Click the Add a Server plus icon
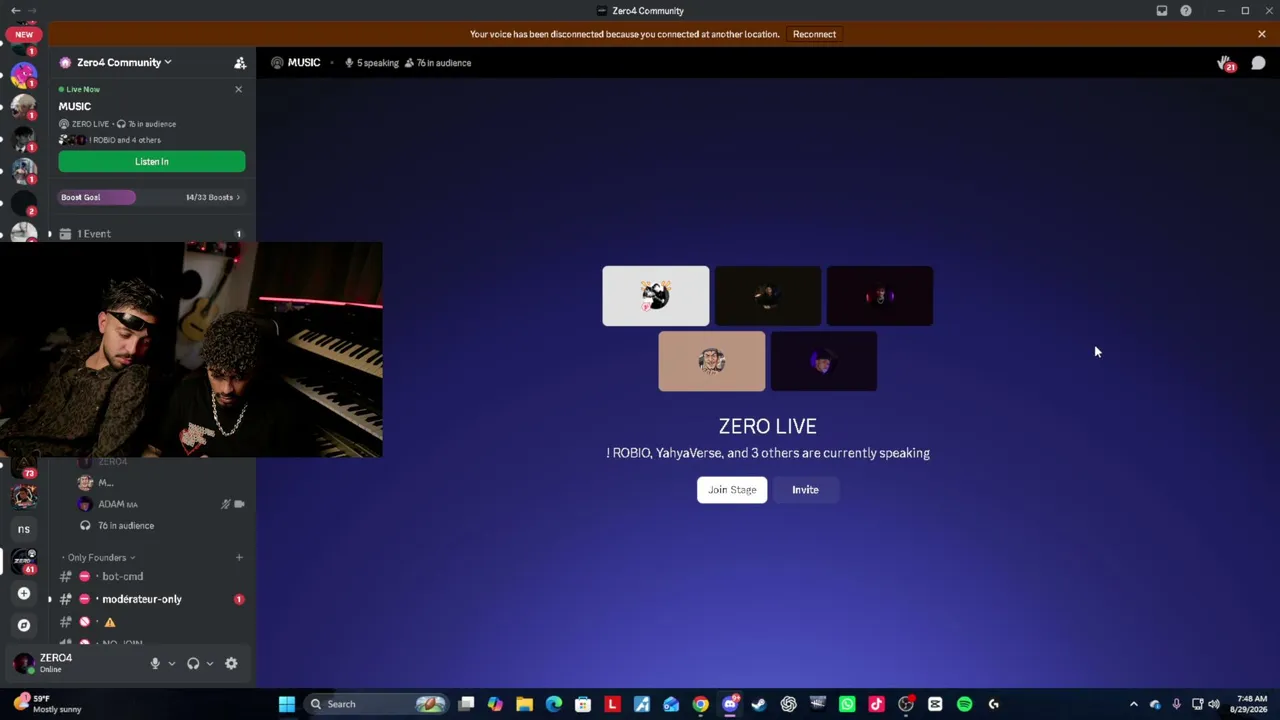The image size is (1280, 720). tap(24, 593)
